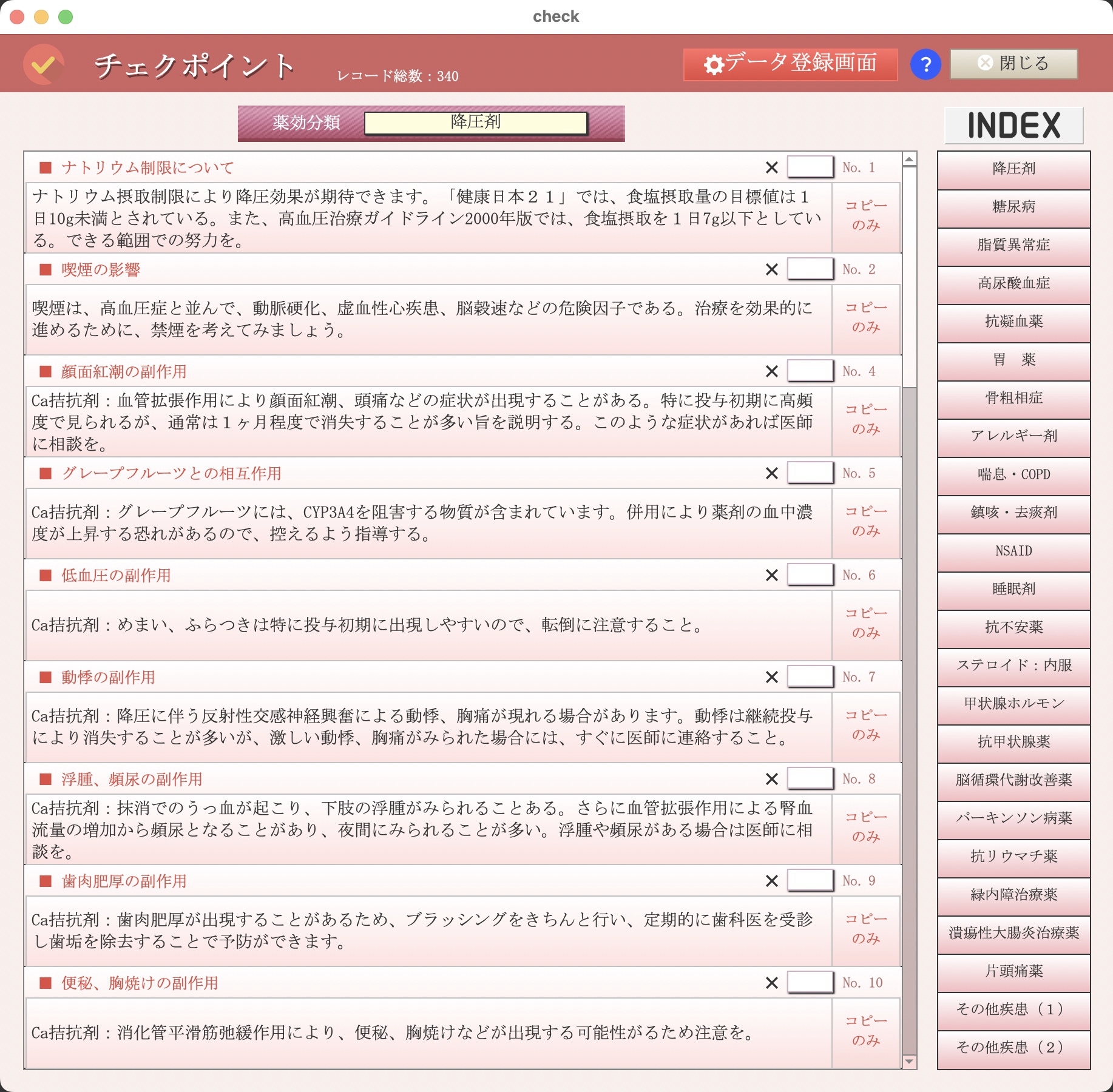Click the × icon inside the 閉じる button
This screenshot has width=1113, height=1092.
click(984, 63)
